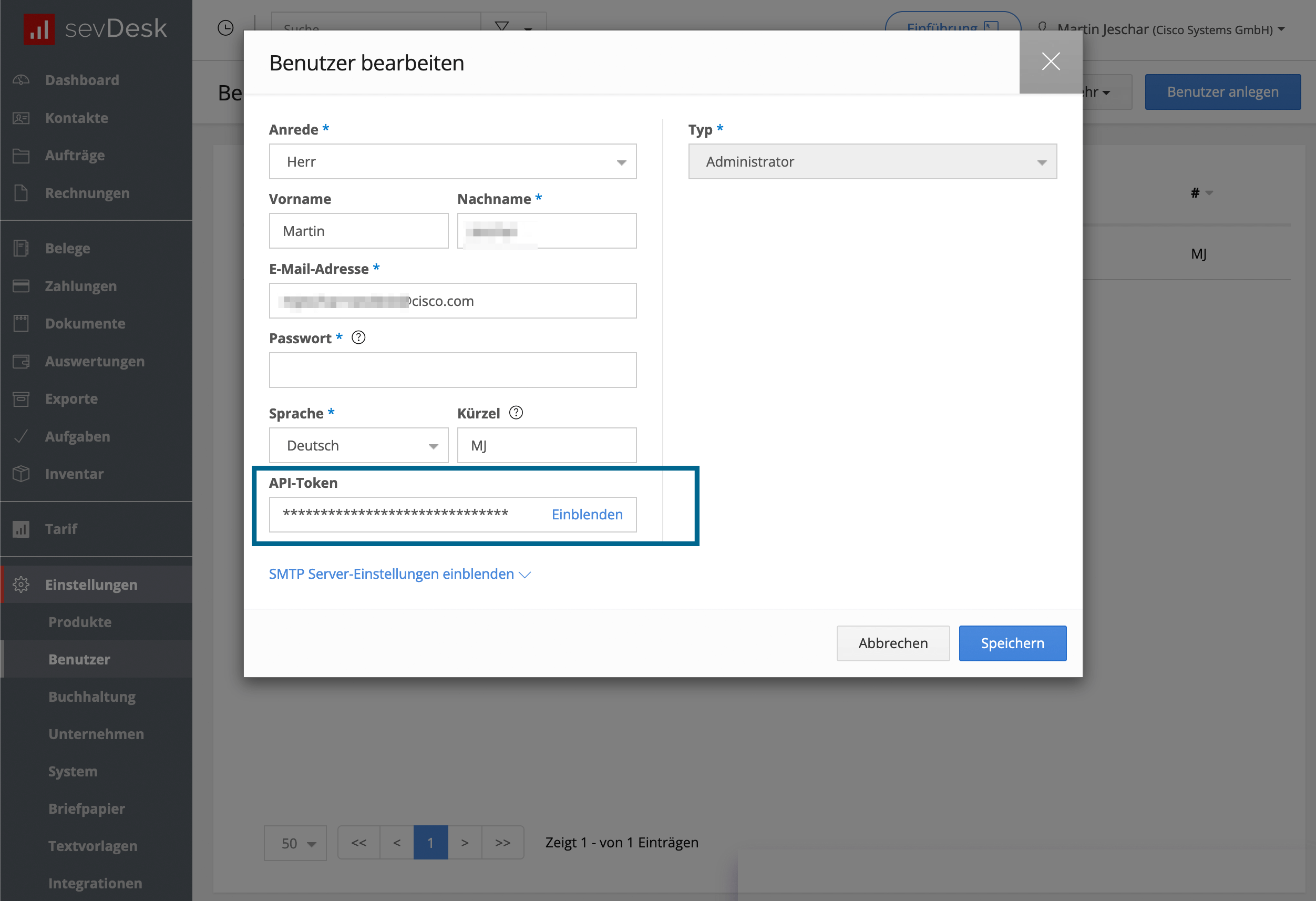
Task: Click the Passwort help question mark icon
Action: coord(358,337)
